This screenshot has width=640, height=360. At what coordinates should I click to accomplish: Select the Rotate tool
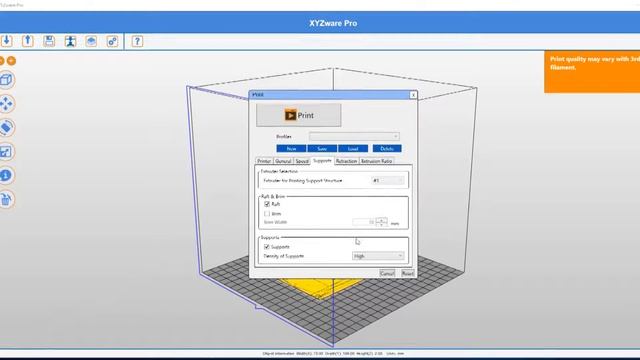(7, 128)
